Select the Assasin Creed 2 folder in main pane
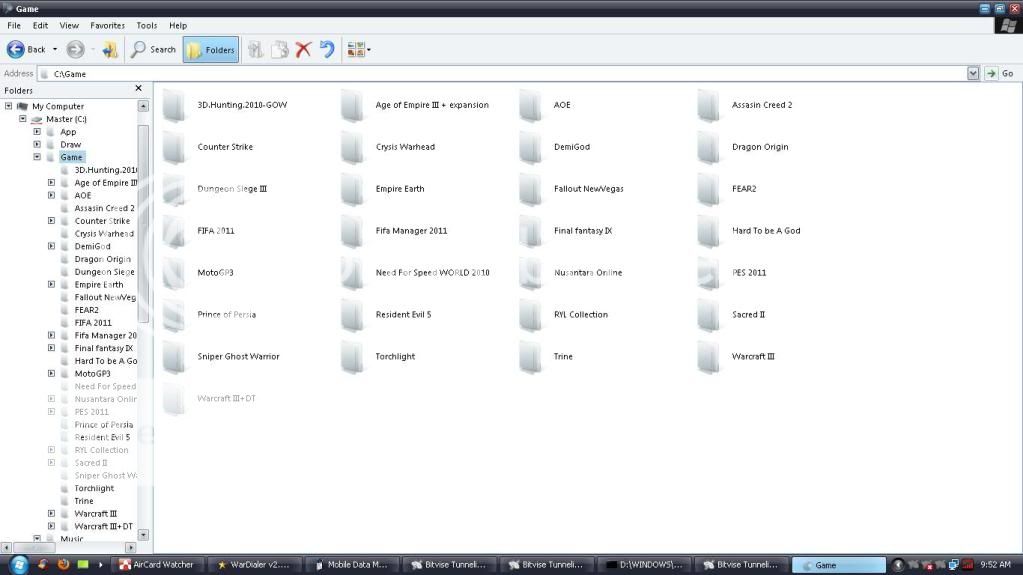The width and height of the screenshot is (1023, 575). point(745,105)
